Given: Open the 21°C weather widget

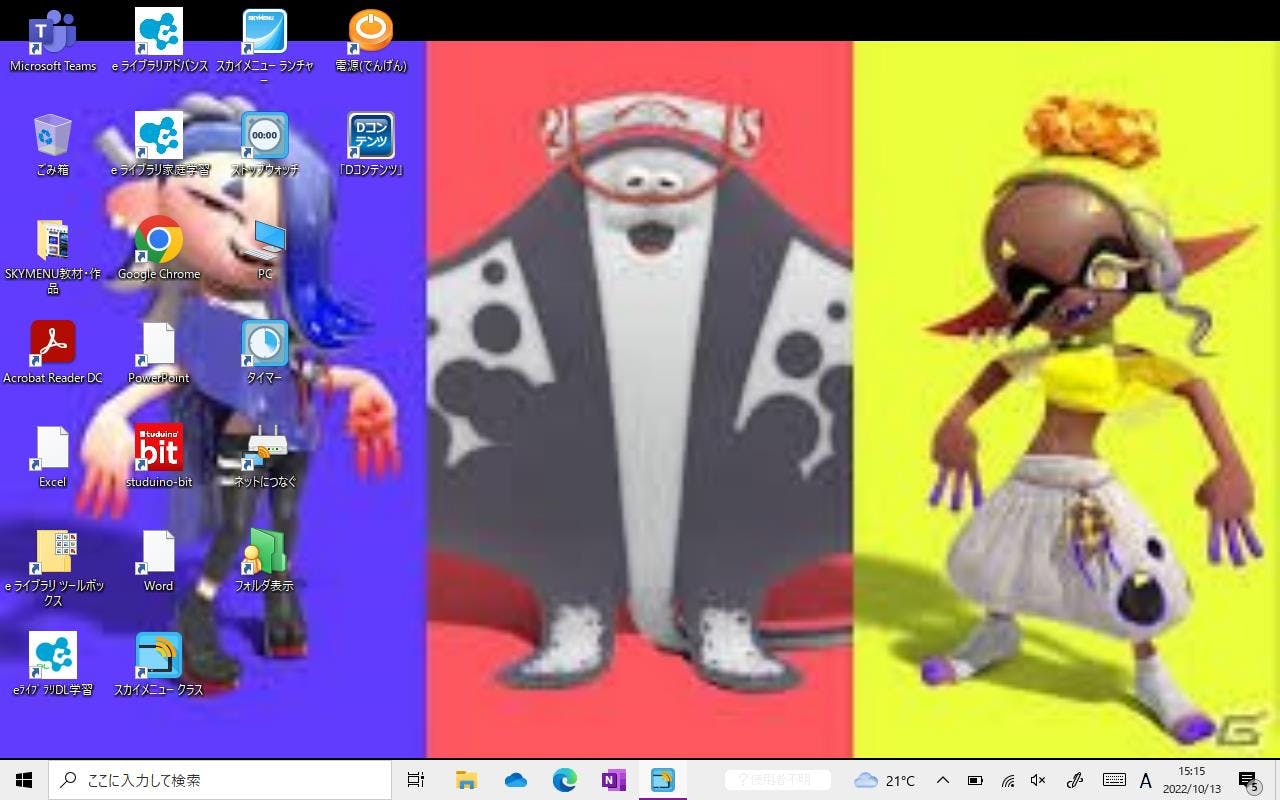Looking at the screenshot, I should click(x=885, y=780).
